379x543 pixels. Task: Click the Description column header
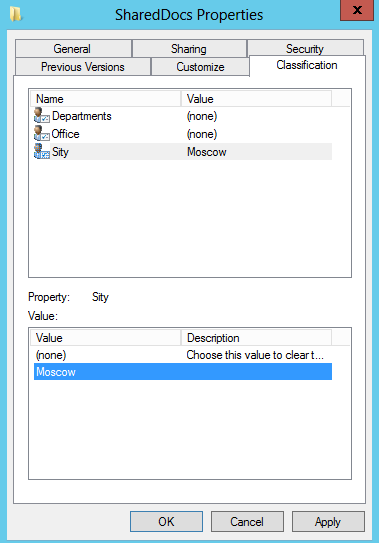coord(256,338)
